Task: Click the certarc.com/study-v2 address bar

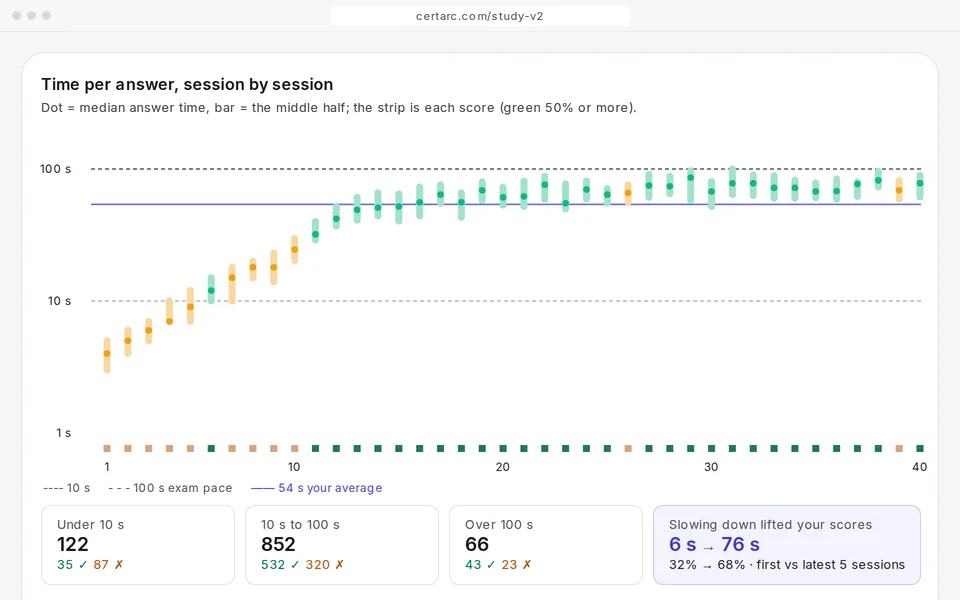Action: point(479,16)
